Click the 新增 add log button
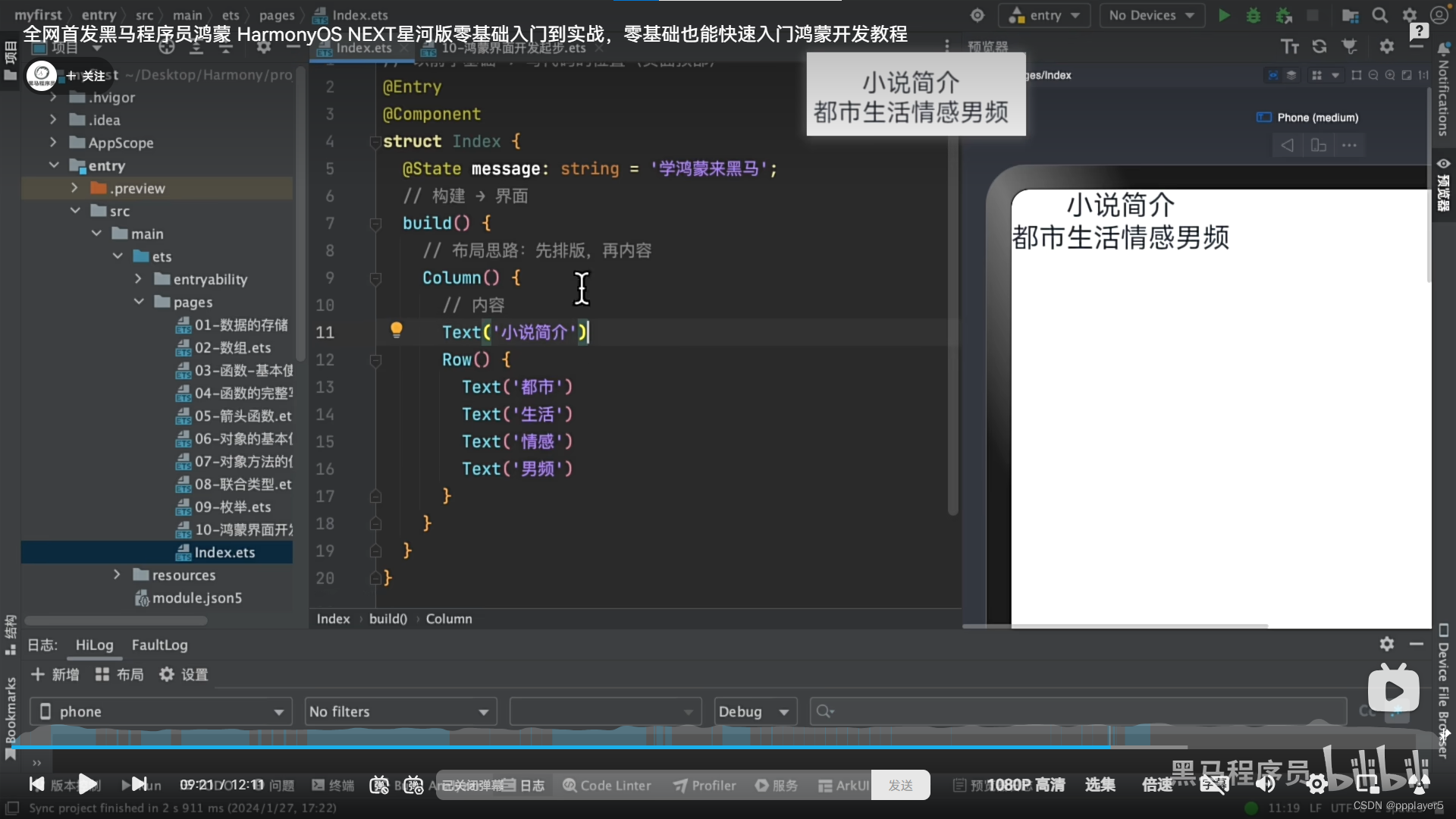 pyautogui.click(x=55, y=674)
